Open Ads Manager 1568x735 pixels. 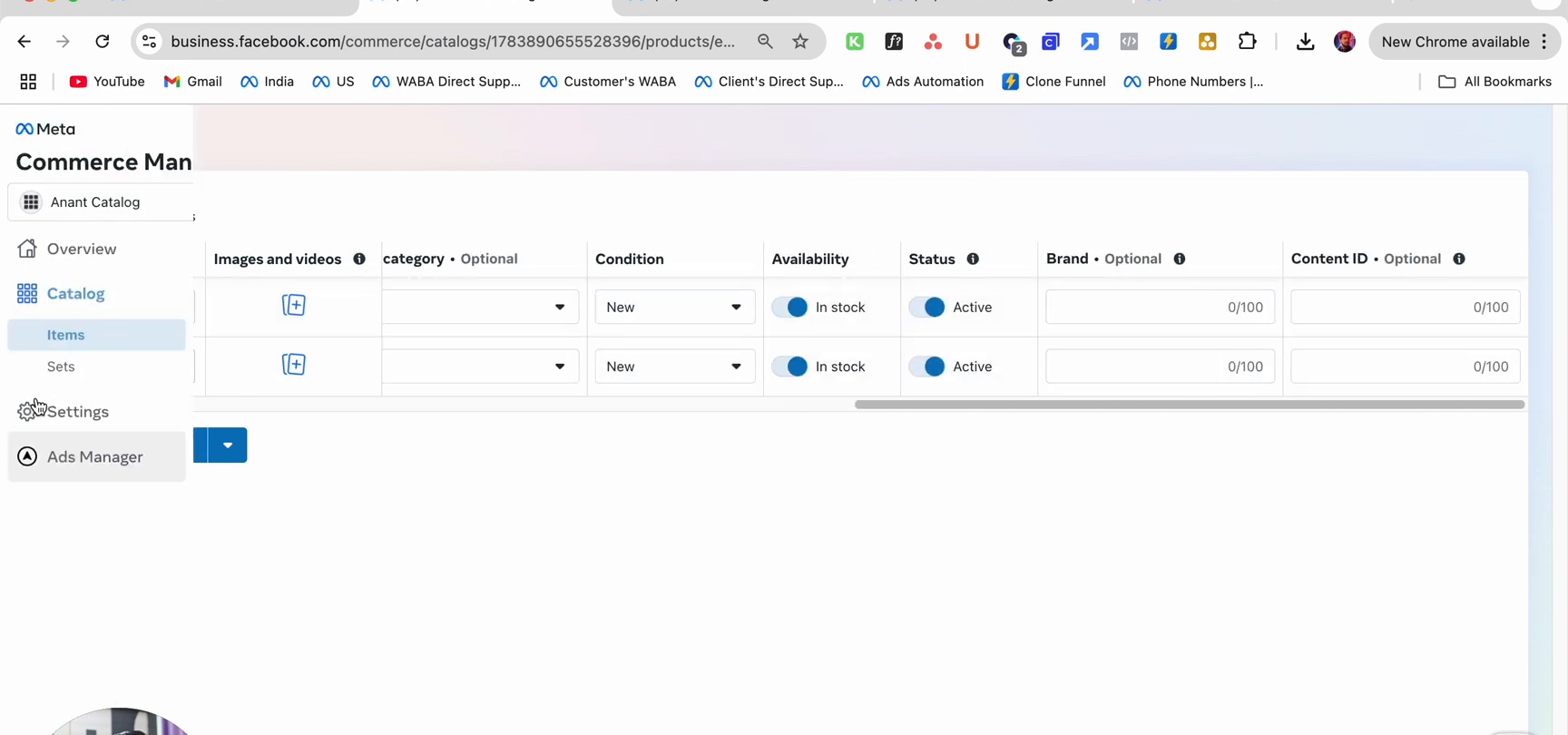click(96, 456)
